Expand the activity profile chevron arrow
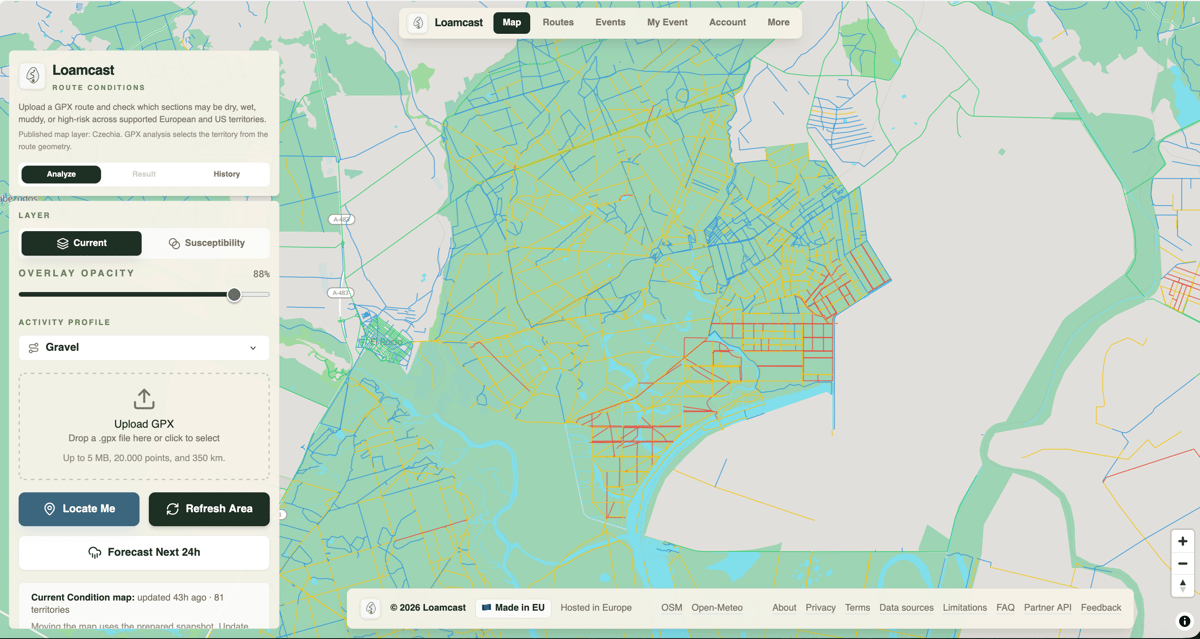 253,348
